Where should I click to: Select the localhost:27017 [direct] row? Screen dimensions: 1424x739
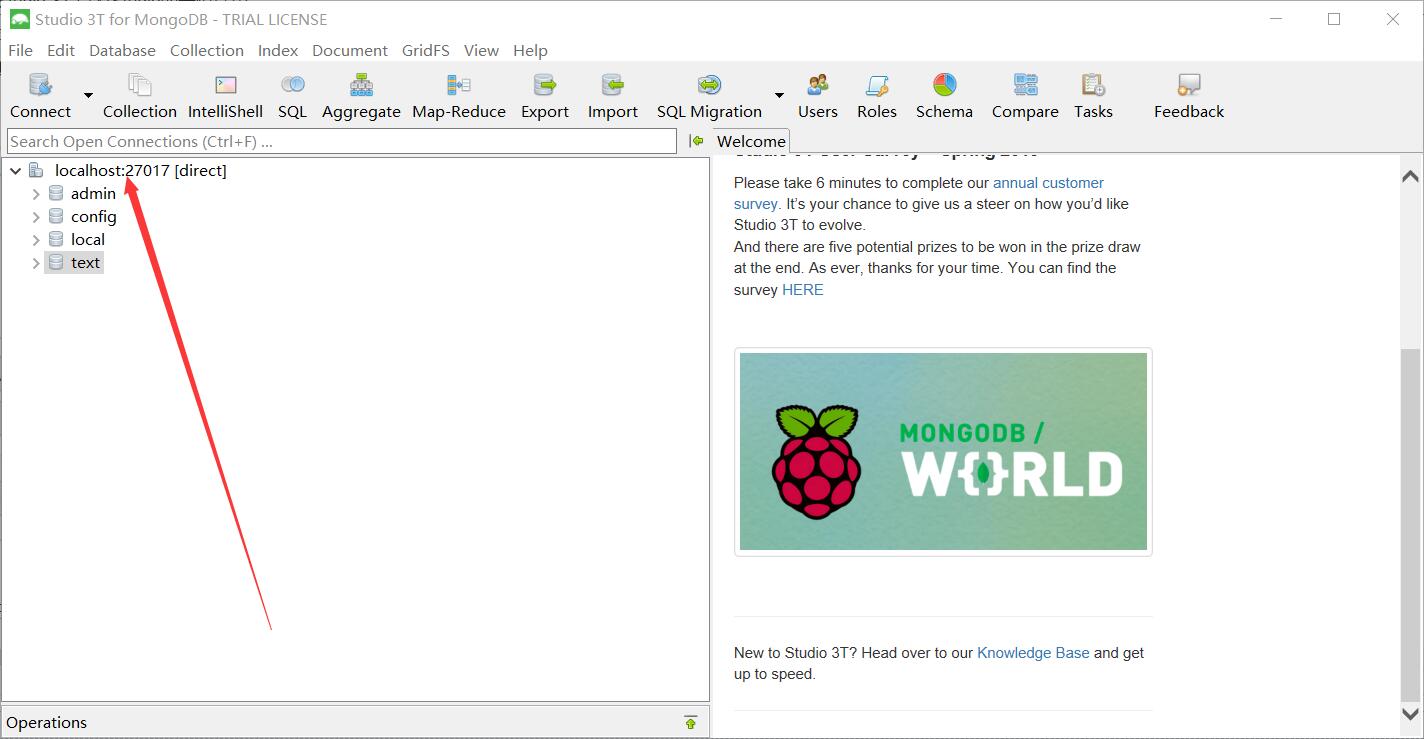pos(141,171)
